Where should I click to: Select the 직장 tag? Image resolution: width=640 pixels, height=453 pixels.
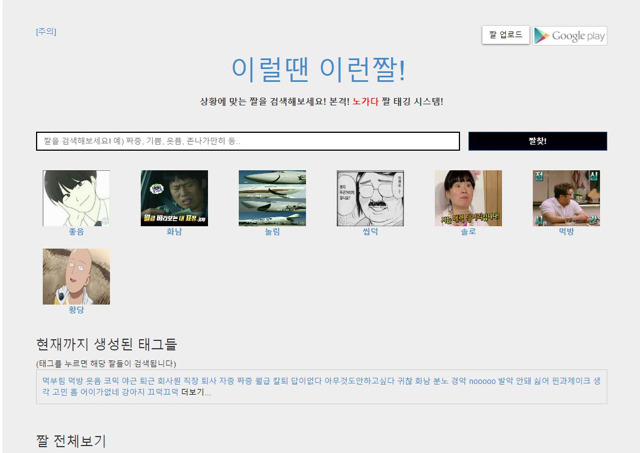[191, 381]
